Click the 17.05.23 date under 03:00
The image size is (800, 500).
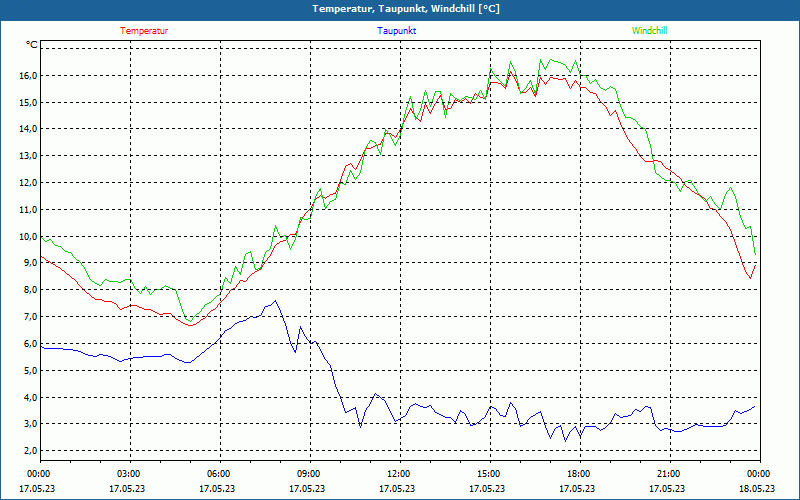127,488
